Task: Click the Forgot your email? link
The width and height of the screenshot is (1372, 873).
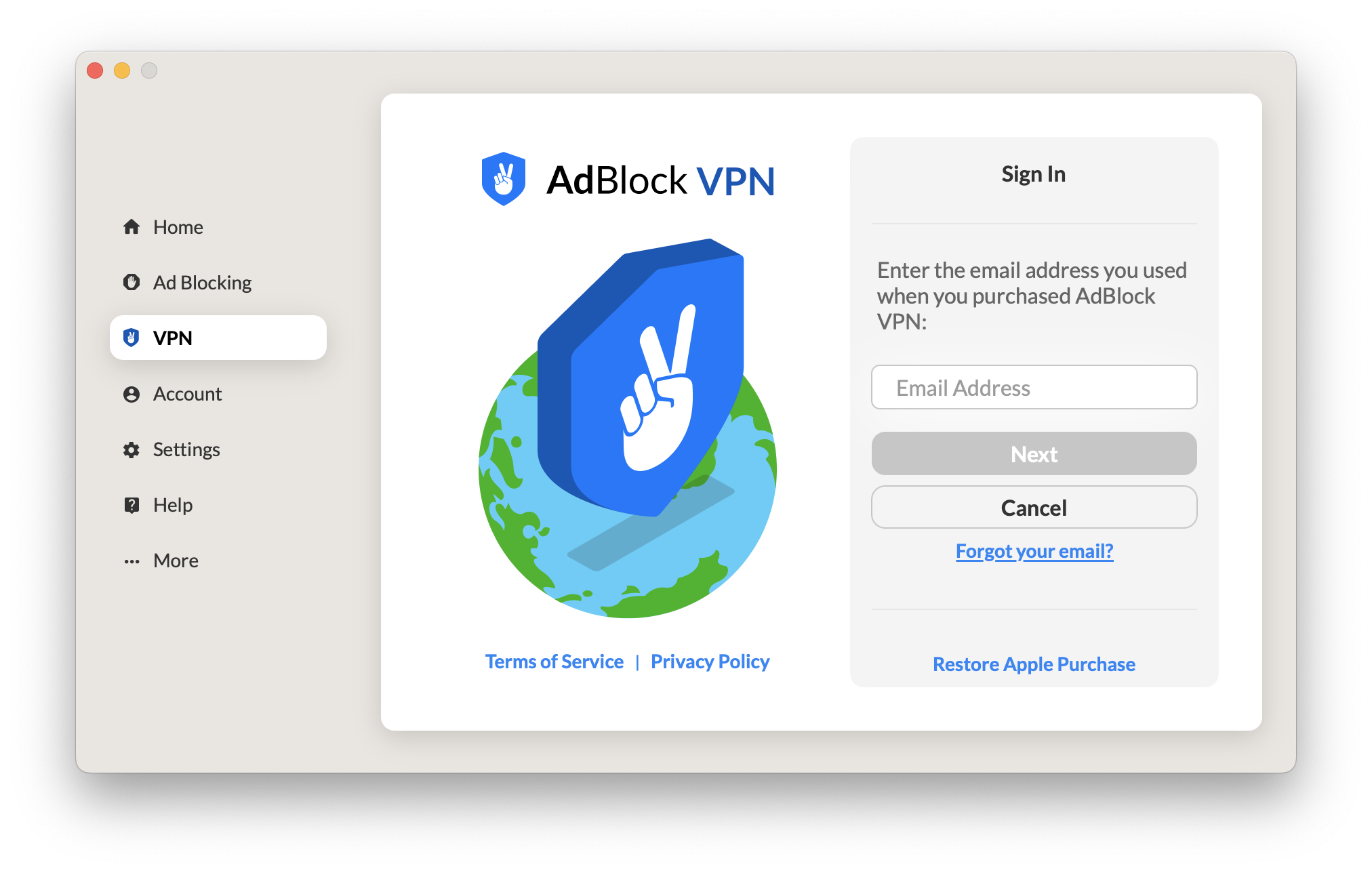Action: pyautogui.click(x=1033, y=550)
